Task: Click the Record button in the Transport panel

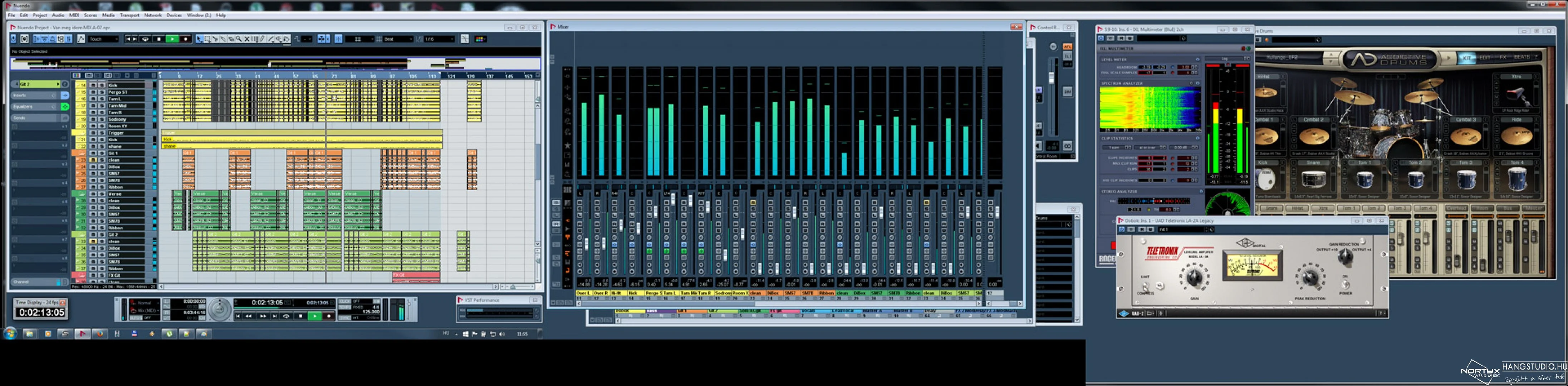Action: tap(329, 316)
